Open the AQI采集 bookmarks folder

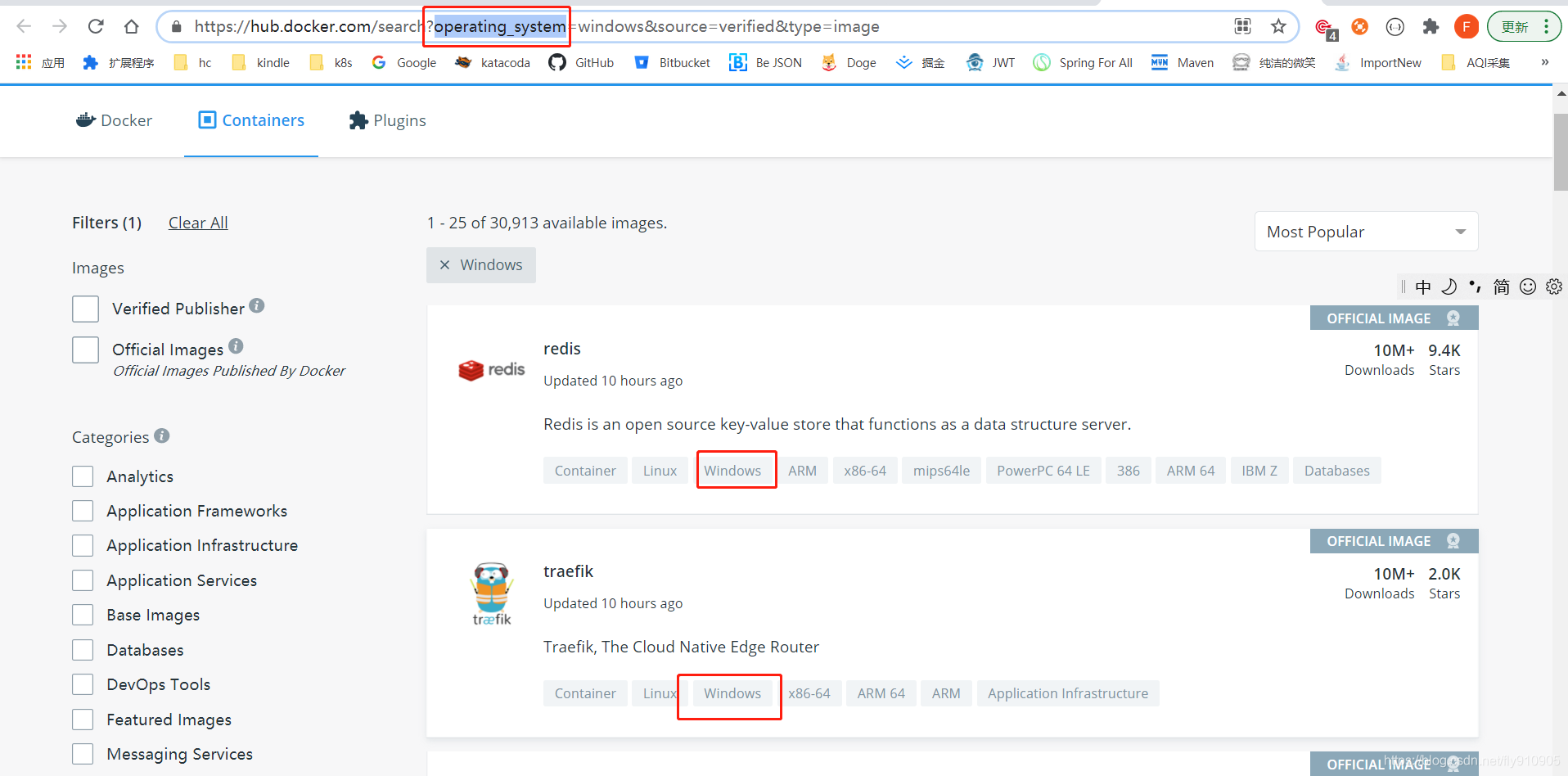[x=1476, y=62]
